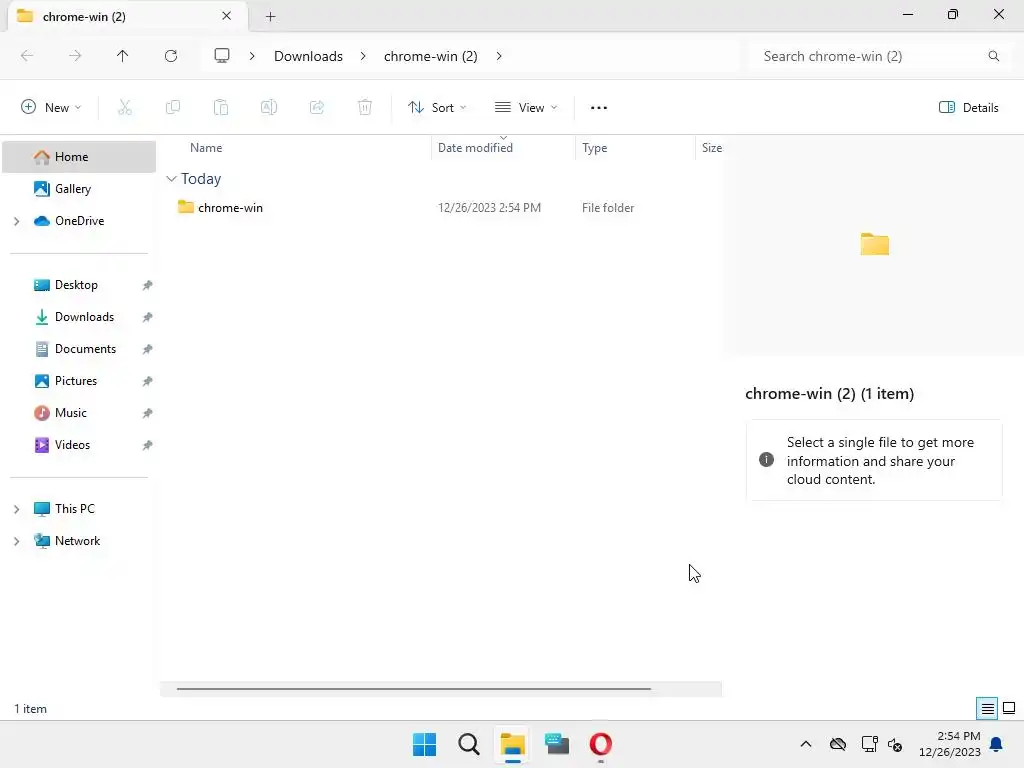Launch Opera browser from taskbar
Viewport: 1024px width, 768px height.
[601, 744]
